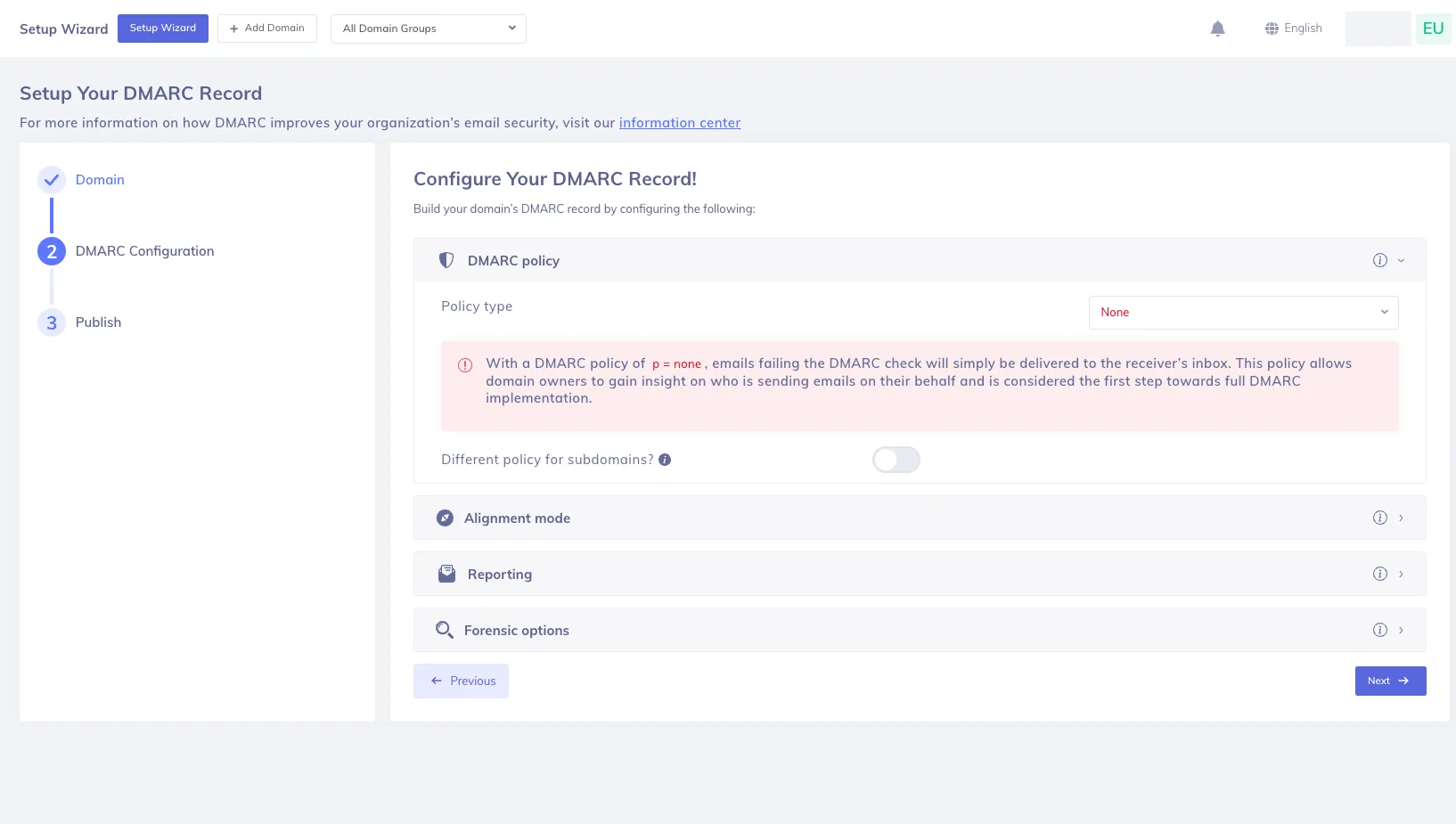Enable different policy for subdomains toggle
1456x824 pixels.
pos(896,460)
